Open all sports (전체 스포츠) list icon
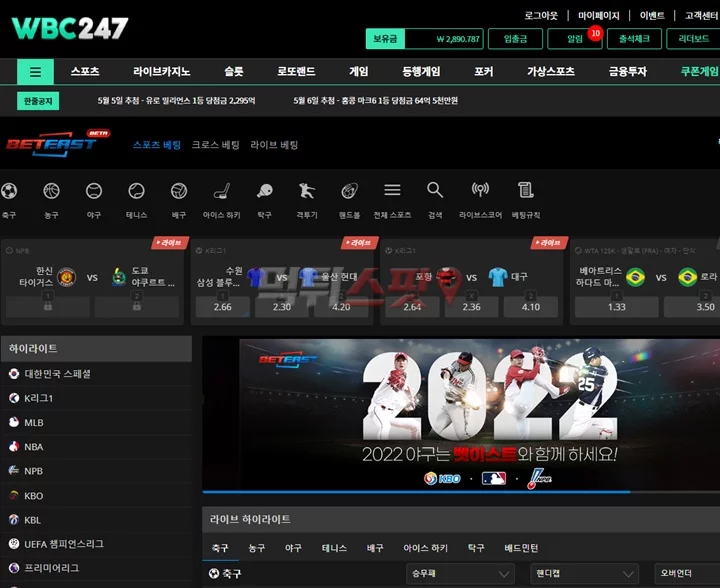The image size is (720, 588). [x=392, y=190]
